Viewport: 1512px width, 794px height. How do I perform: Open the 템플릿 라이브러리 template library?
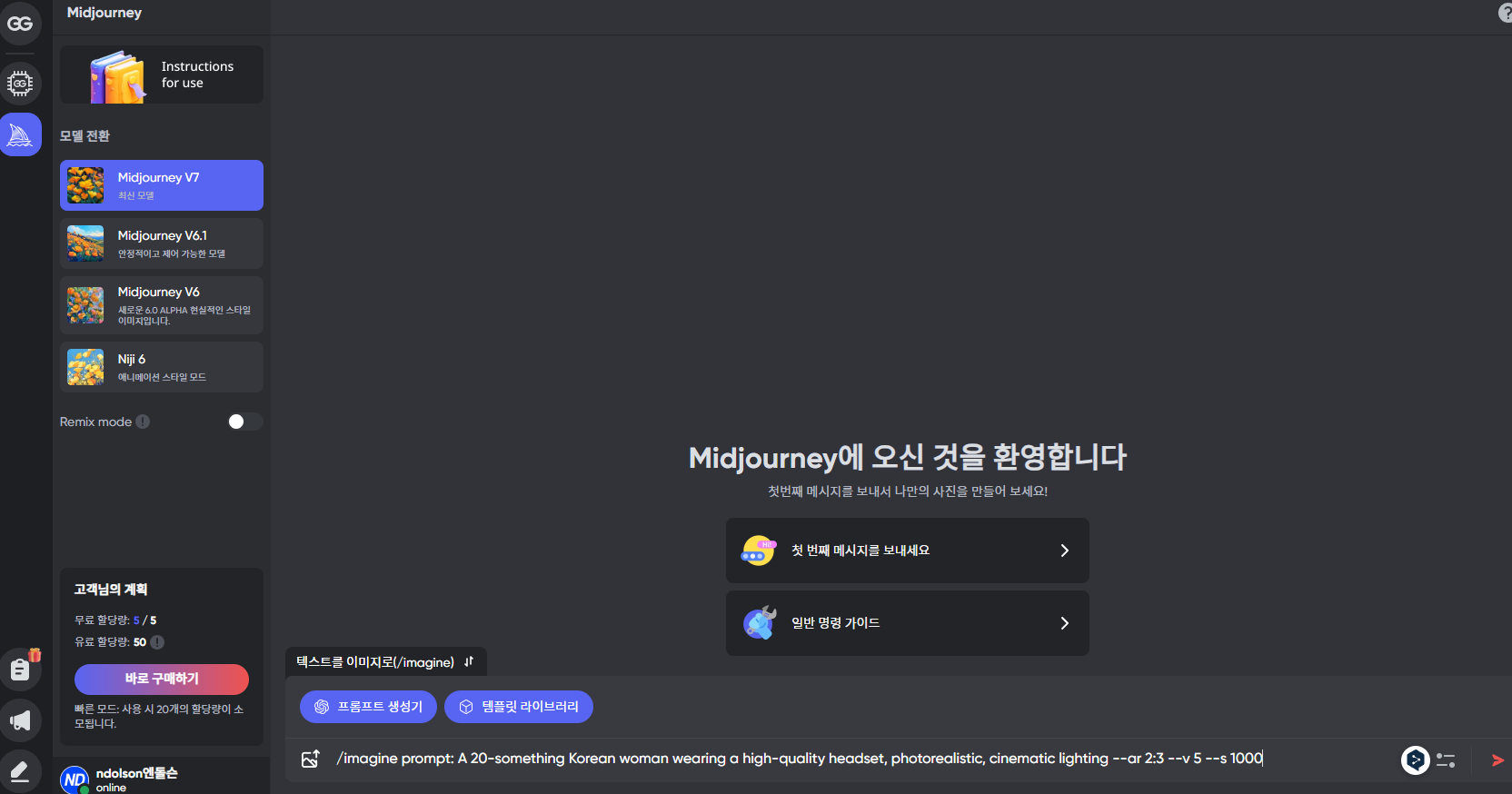(519, 707)
